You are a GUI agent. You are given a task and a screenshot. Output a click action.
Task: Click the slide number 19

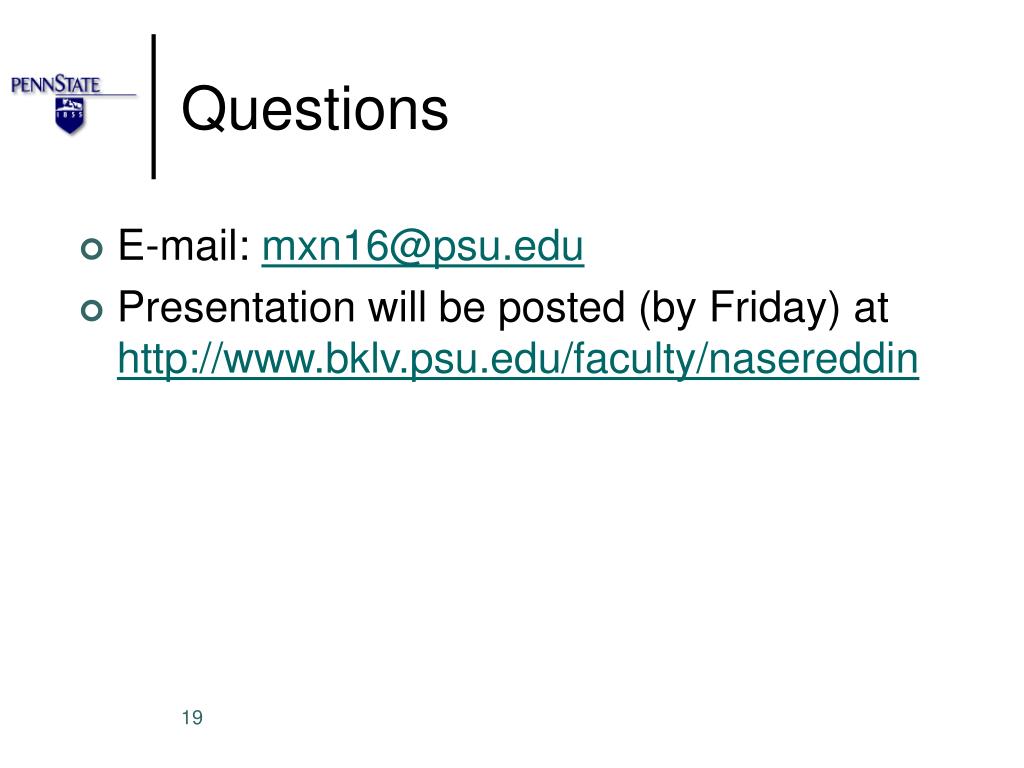coord(192,718)
